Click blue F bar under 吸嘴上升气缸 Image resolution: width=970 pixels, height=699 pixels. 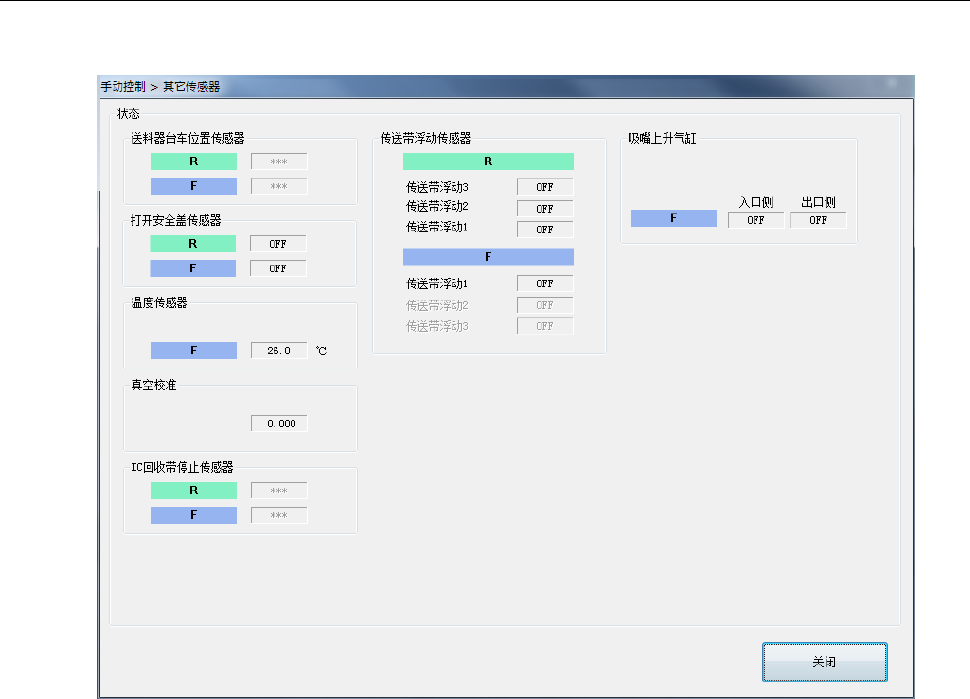[x=674, y=218]
